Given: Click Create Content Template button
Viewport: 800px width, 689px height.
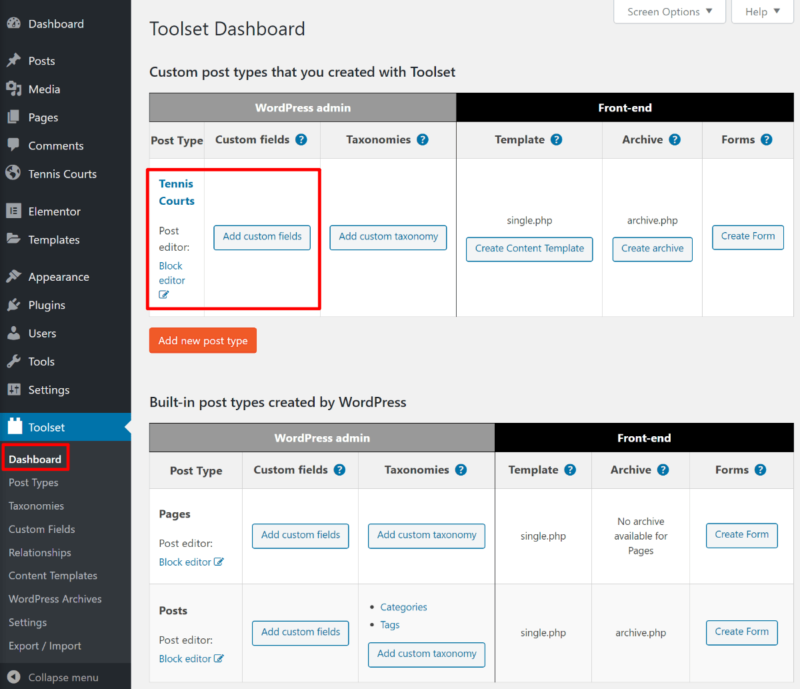Looking at the screenshot, I should click(x=529, y=249).
